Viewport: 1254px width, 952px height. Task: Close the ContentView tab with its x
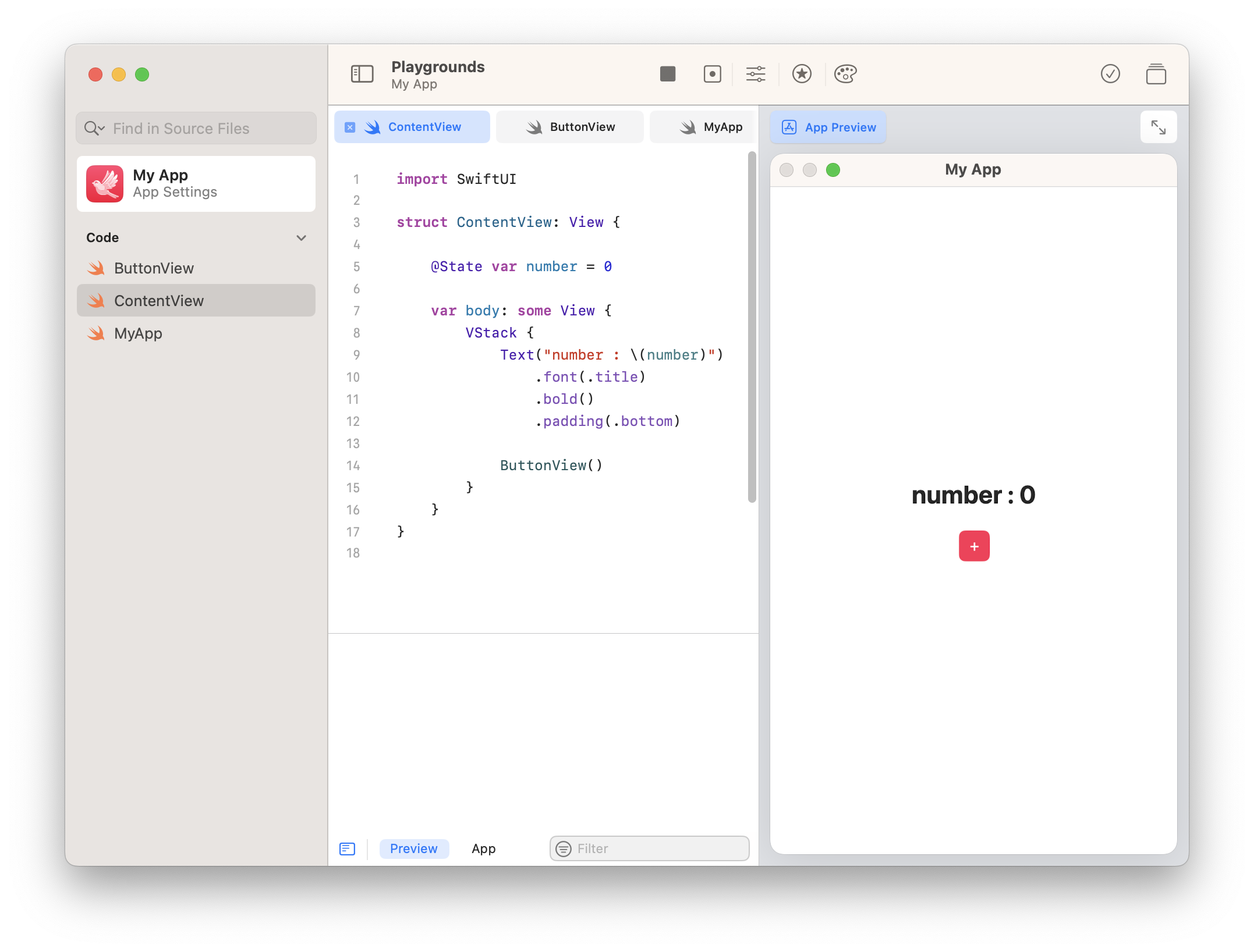[x=350, y=127]
